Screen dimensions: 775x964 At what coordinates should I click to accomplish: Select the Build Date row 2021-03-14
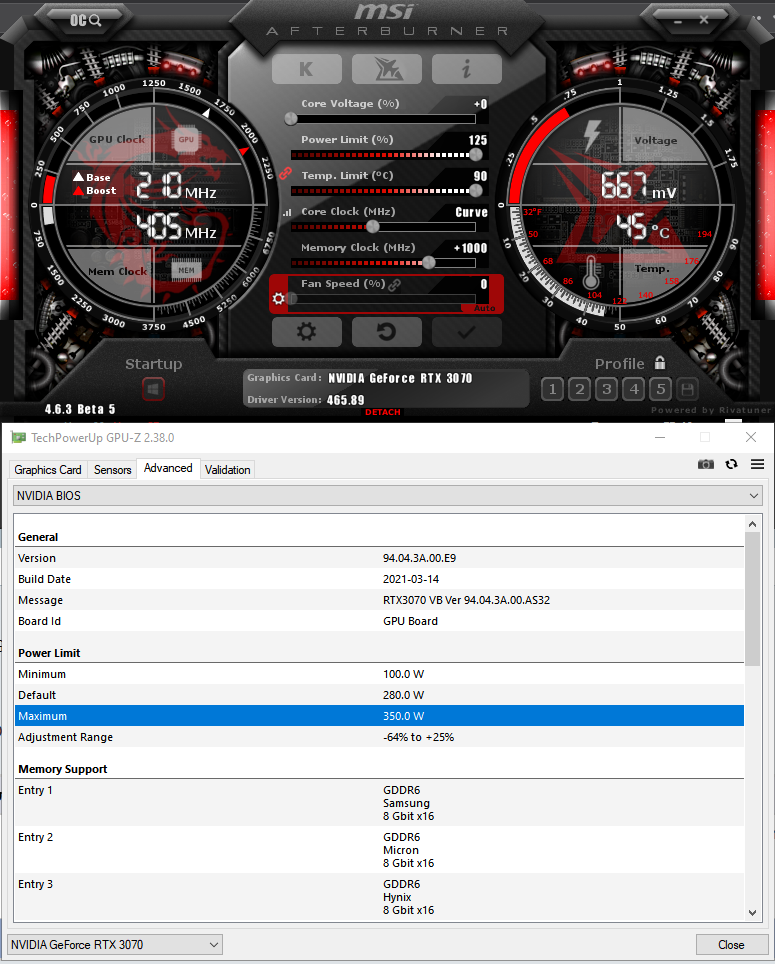pos(379,579)
